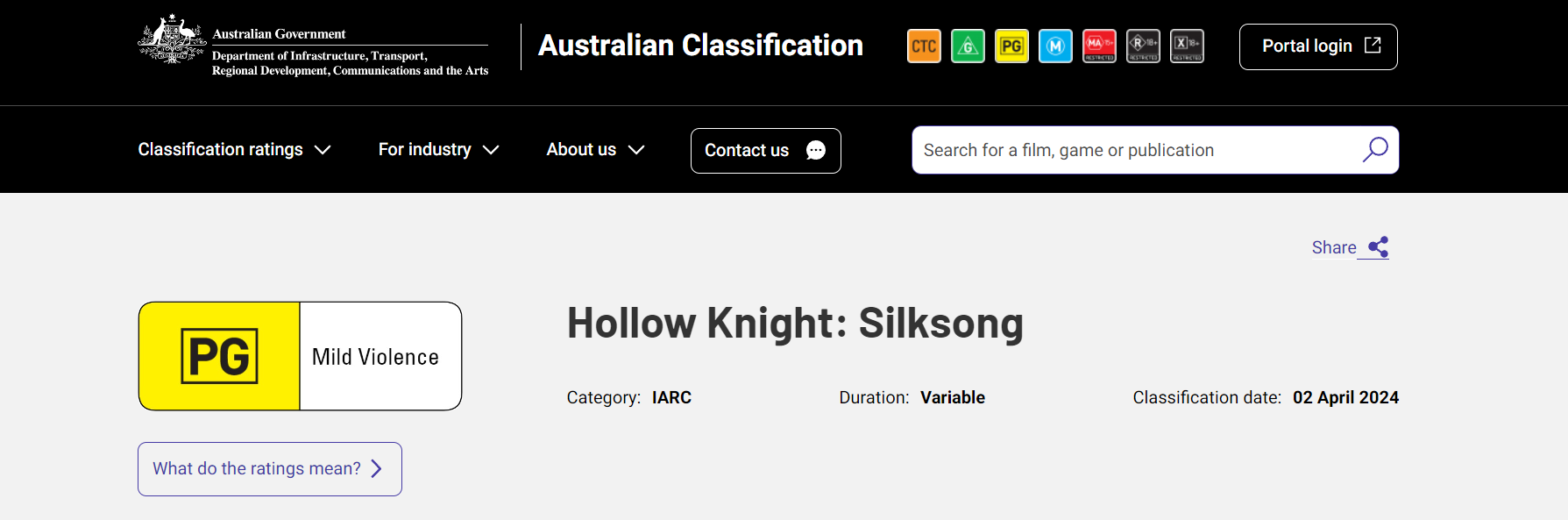The height and width of the screenshot is (520, 1568).
Task: Click the Australian Government coat of arms logo
Action: (x=172, y=40)
